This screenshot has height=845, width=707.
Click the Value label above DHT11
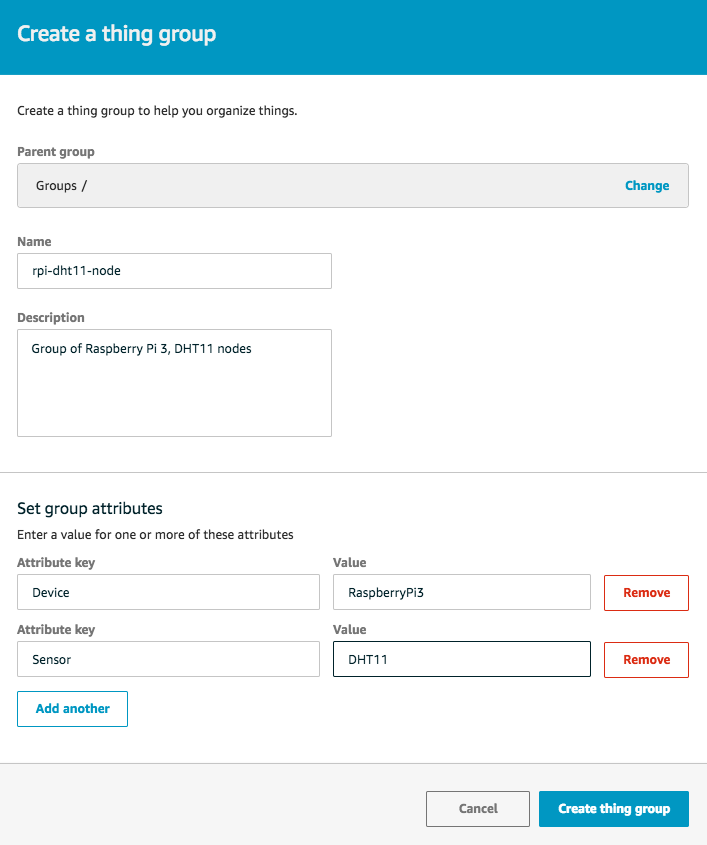(x=349, y=629)
